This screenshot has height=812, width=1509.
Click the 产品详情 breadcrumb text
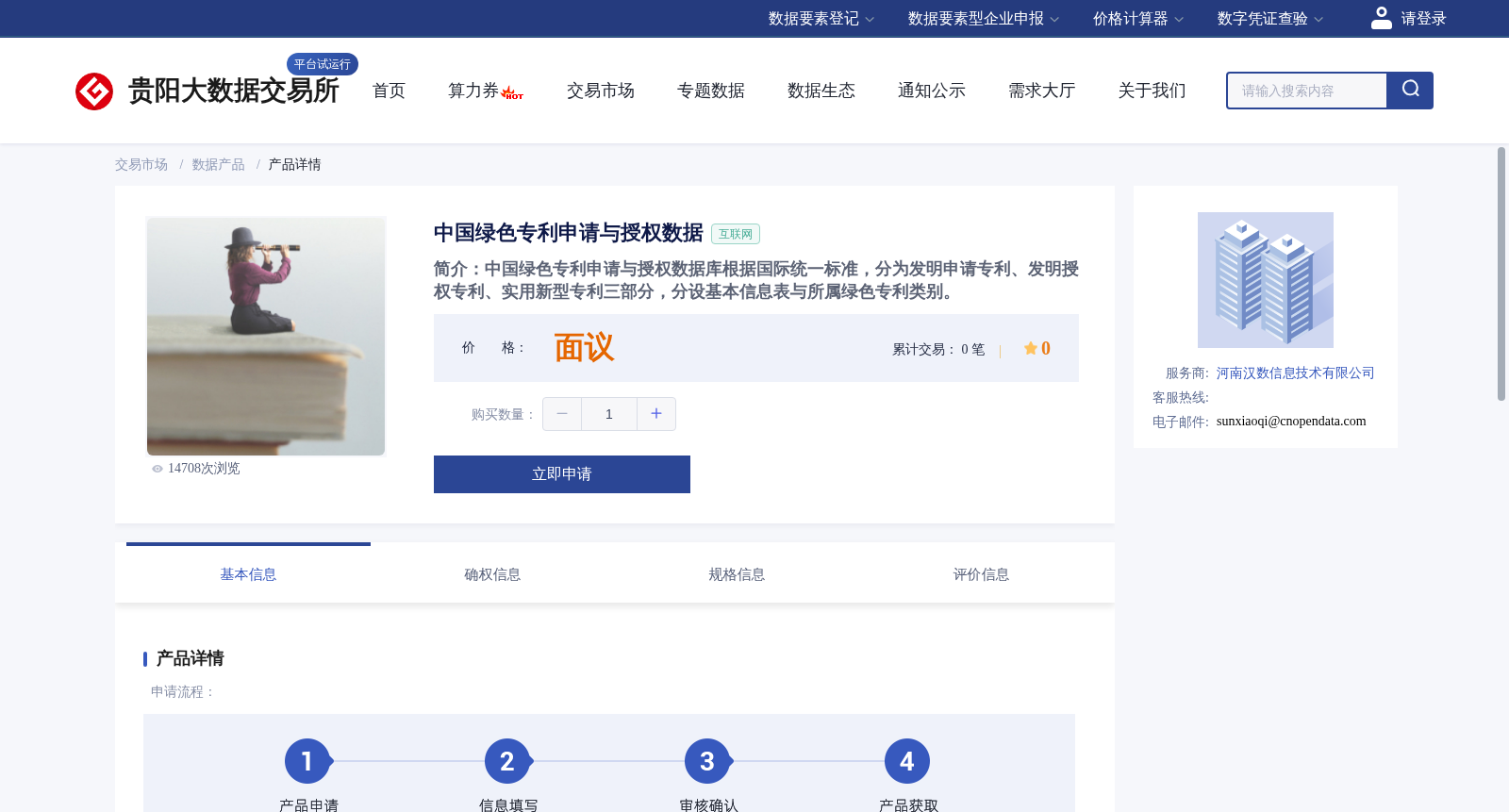294,165
